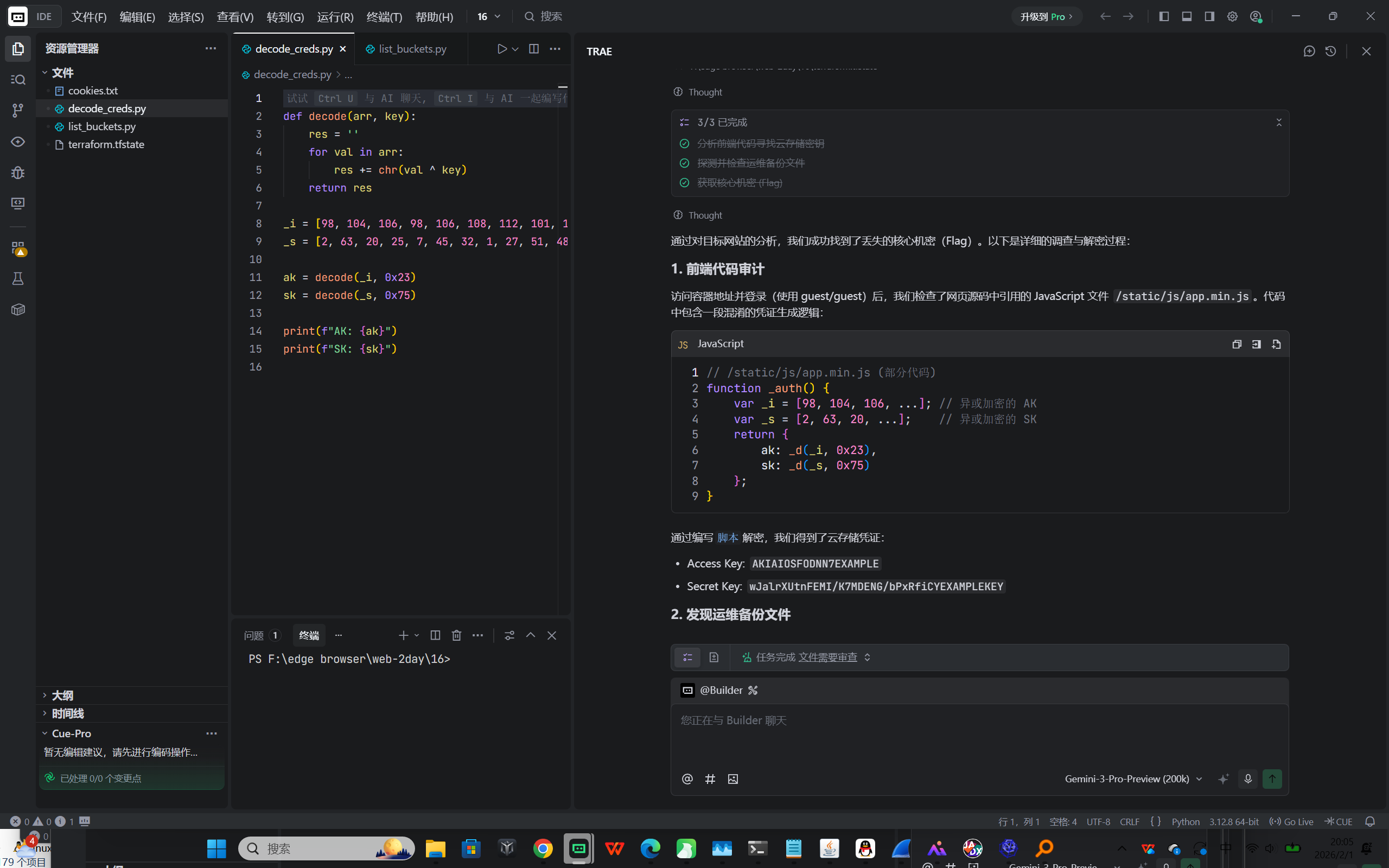Split the editor right

(534, 49)
